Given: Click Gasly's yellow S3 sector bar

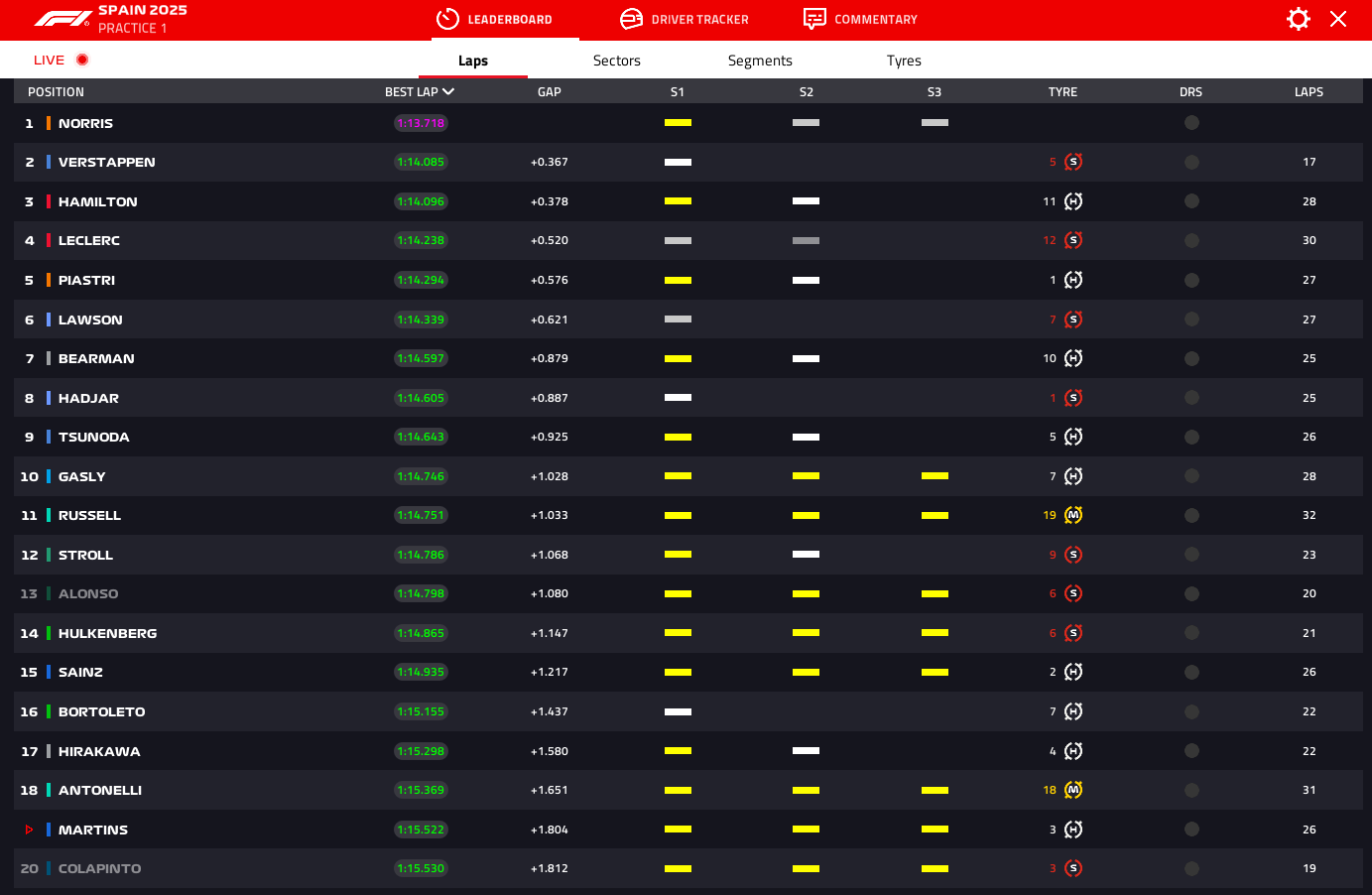Looking at the screenshot, I should [935, 476].
